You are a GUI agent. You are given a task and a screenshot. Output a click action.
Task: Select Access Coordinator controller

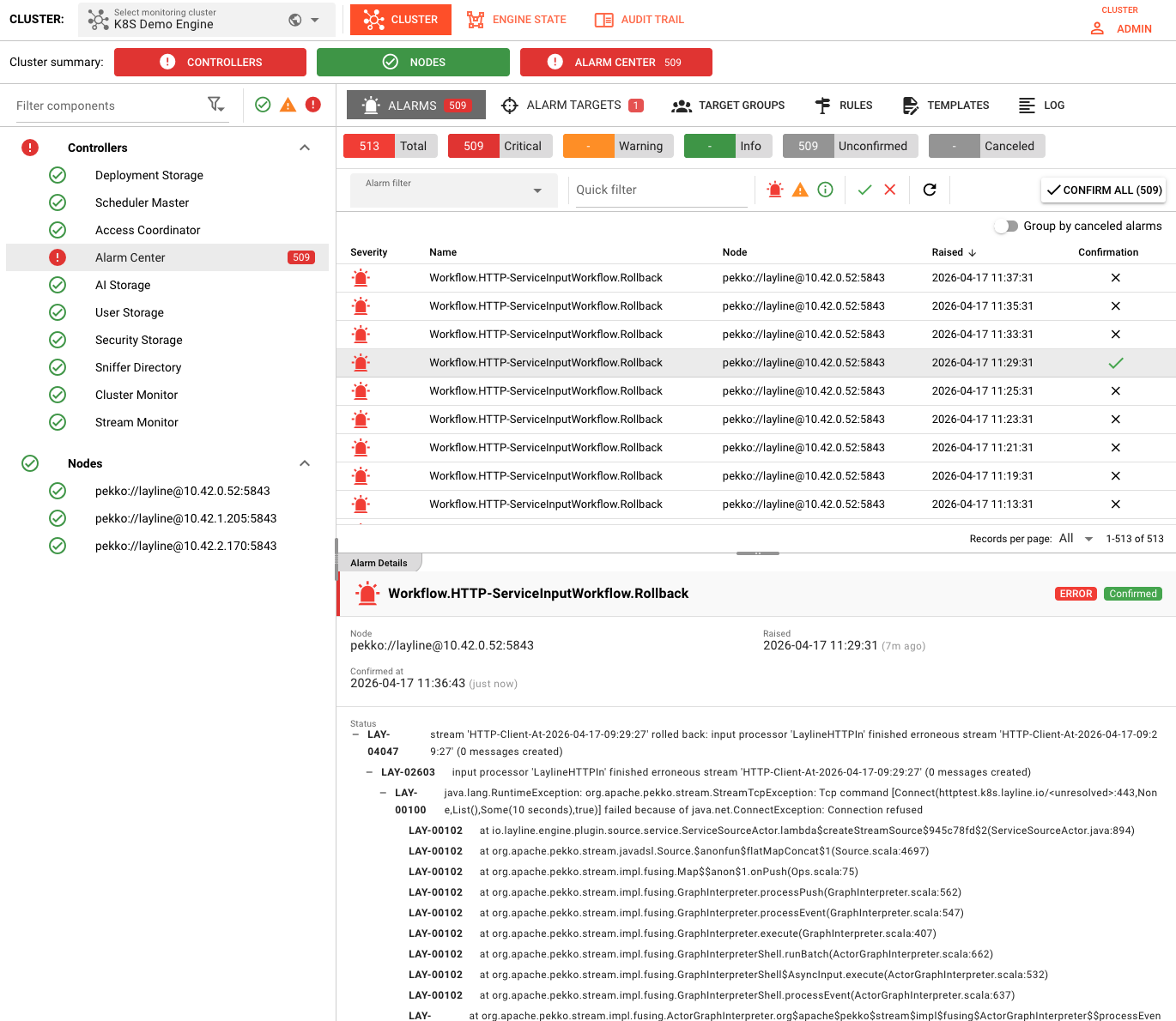(148, 230)
